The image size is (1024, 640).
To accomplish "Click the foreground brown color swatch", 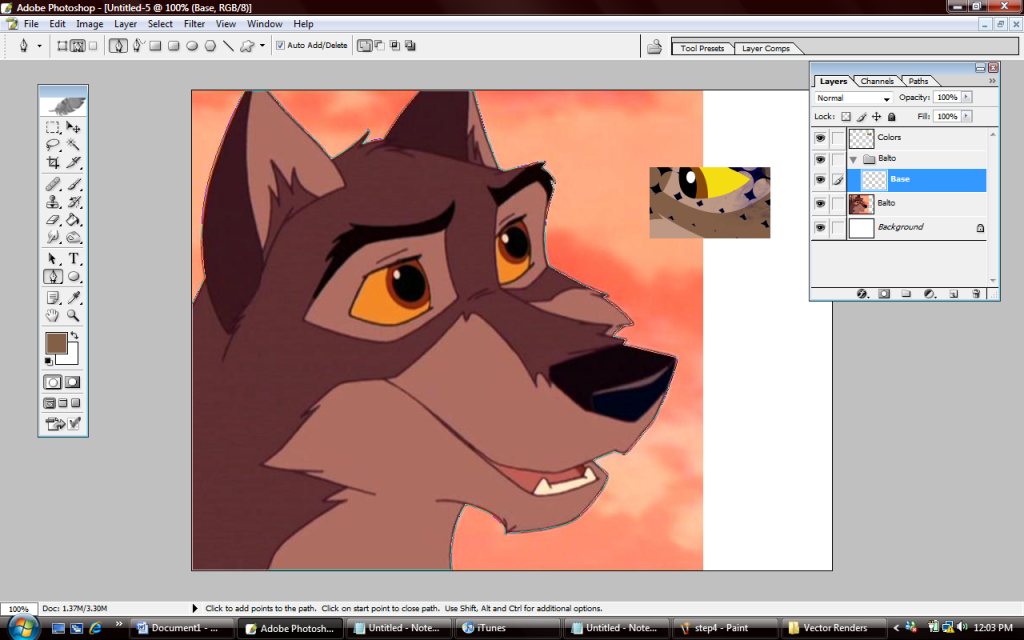I will click(x=56, y=343).
